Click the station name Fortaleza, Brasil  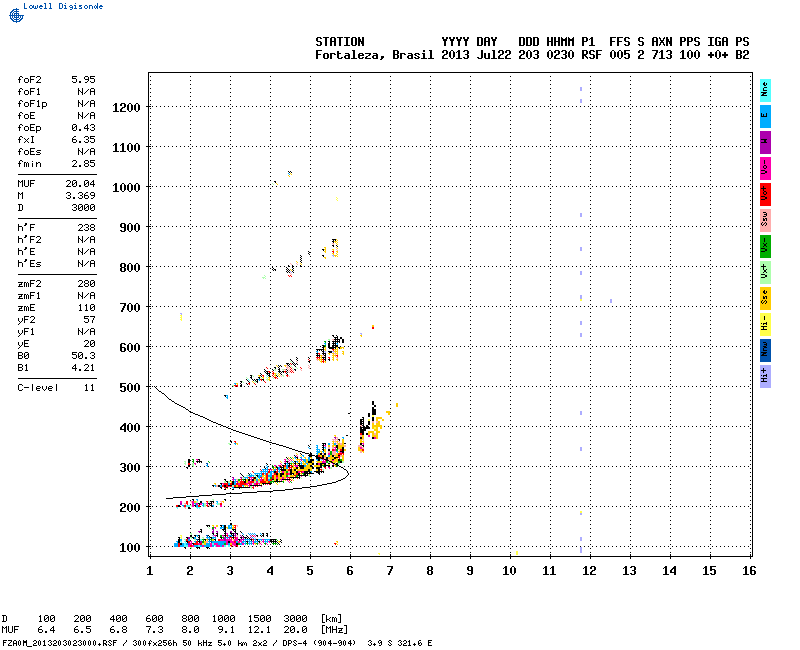(374, 55)
